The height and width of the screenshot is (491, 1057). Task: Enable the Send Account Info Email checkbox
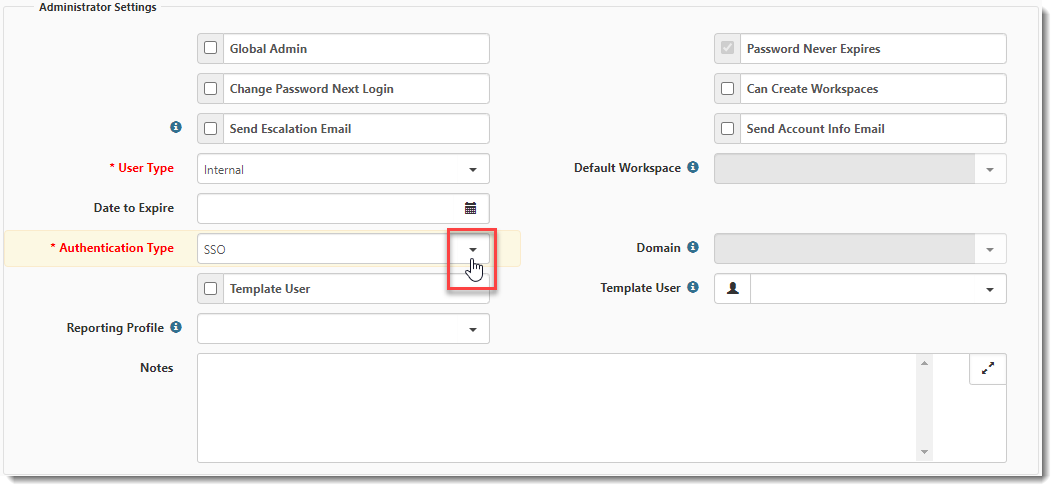728,129
